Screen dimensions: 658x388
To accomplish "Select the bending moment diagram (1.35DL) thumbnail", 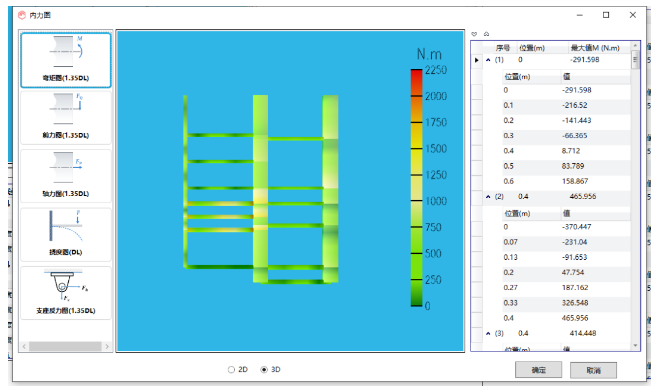I will pos(66,60).
